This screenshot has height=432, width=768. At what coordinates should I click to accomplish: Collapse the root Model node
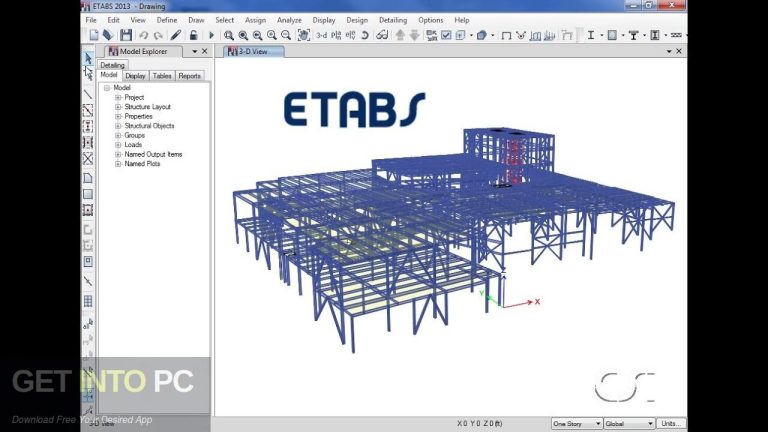(x=107, y=88)
